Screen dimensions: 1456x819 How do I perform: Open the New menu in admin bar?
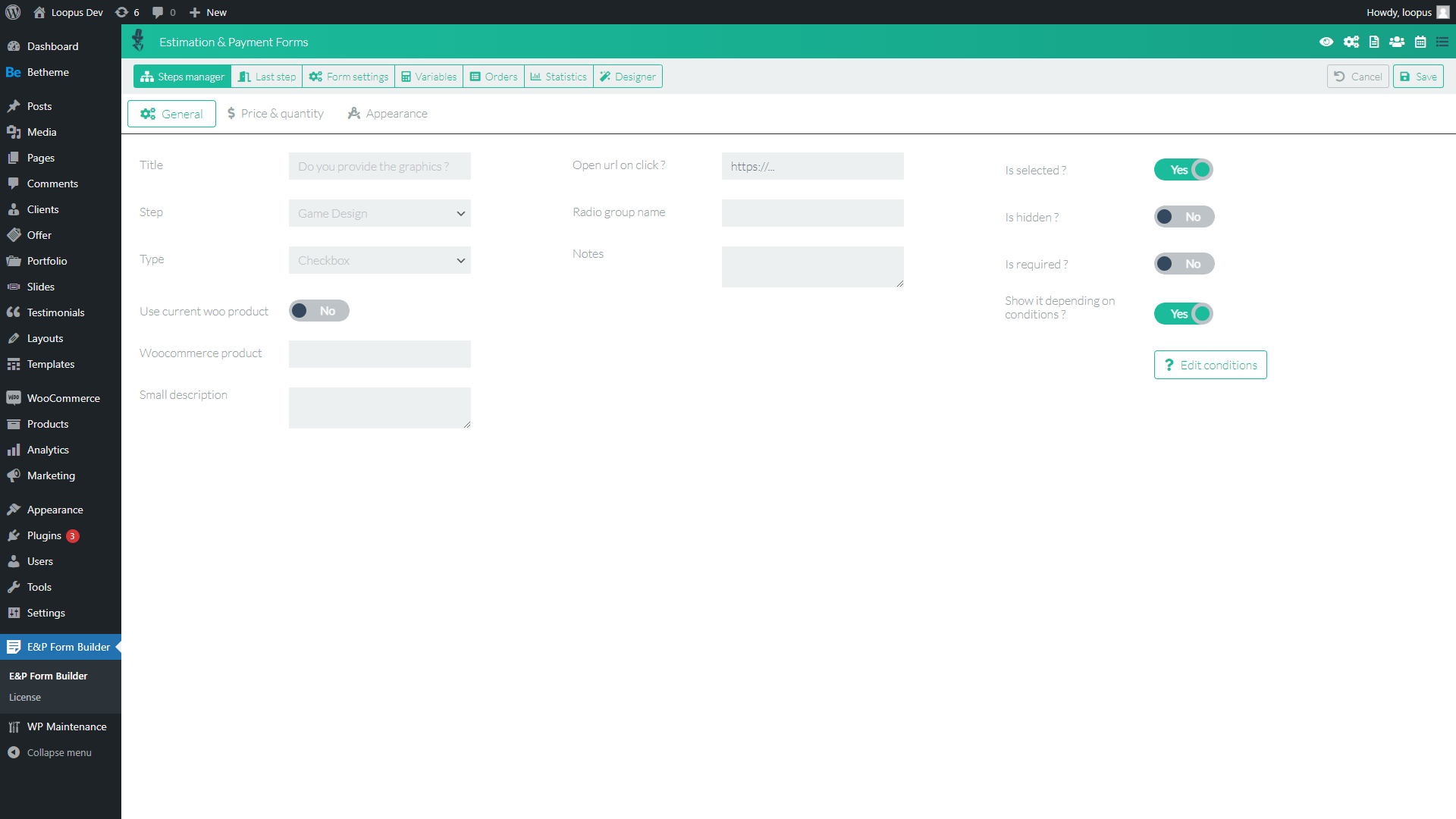(x=208, y=12)
